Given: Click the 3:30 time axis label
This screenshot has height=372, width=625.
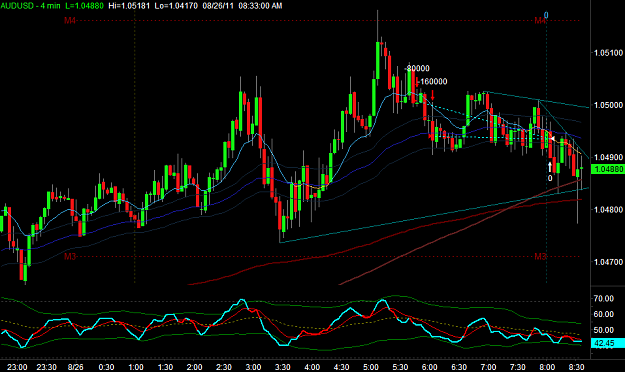Looking at the screenshot, I should [x=283, y=367].
